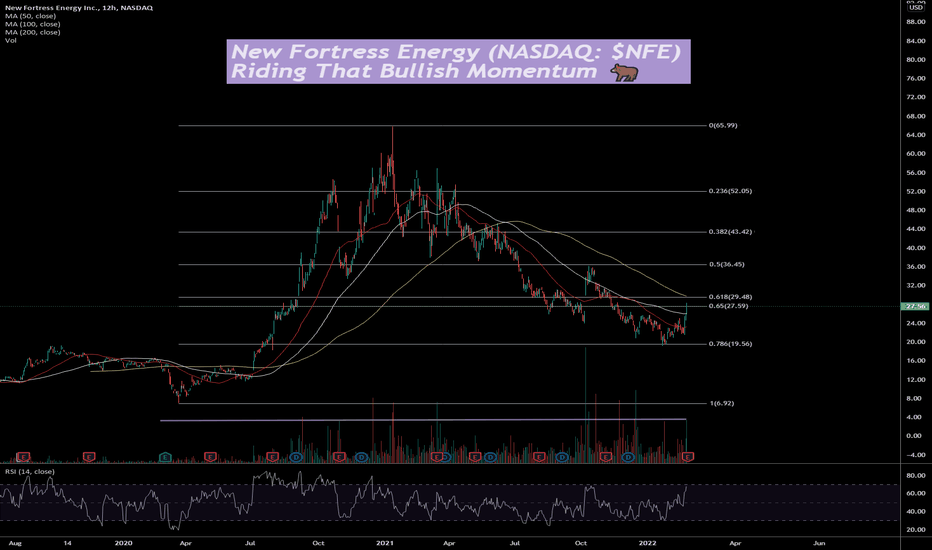Click the RSI axis label 80.00
932x550 pixels.
(916, 476)
